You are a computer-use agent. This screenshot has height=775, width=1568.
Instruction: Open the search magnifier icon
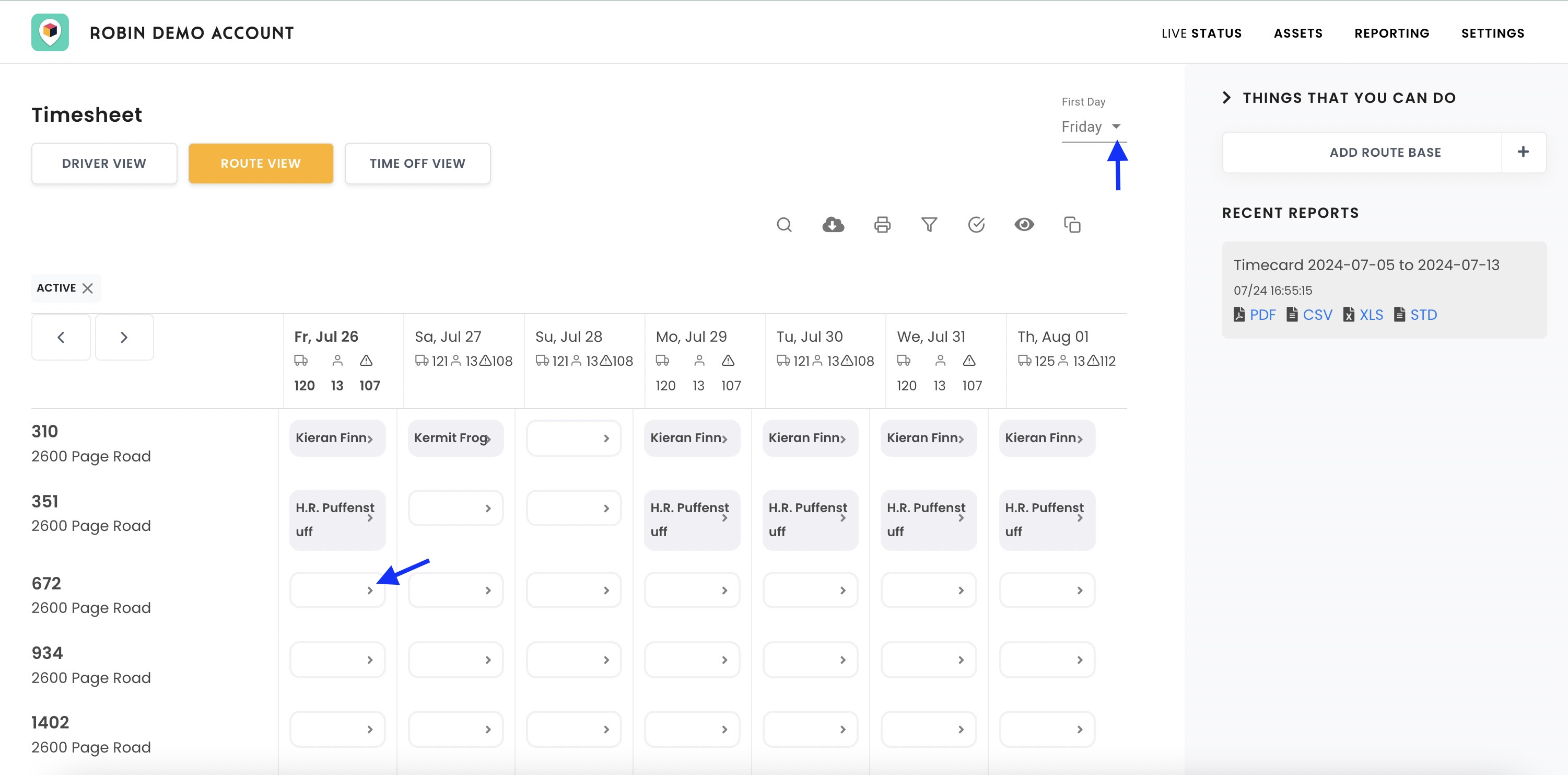[x=784, y=225]
